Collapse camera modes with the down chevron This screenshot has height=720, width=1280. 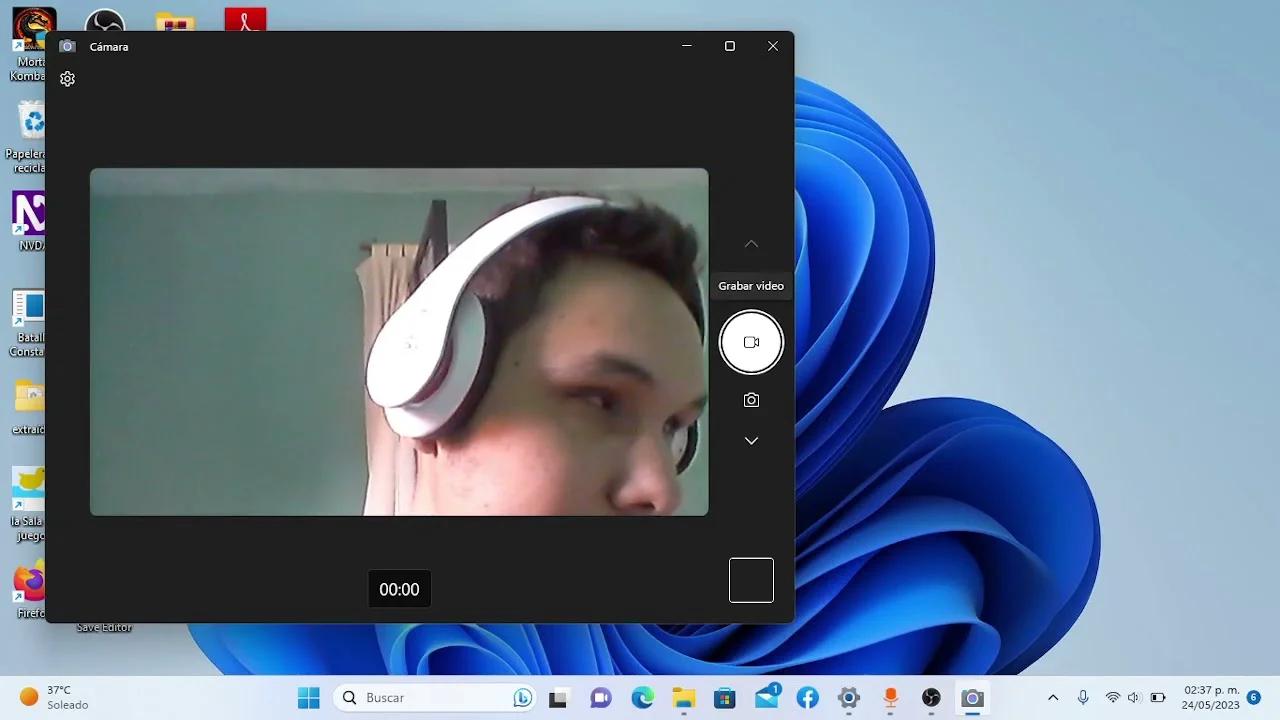[x=751, y=440]
